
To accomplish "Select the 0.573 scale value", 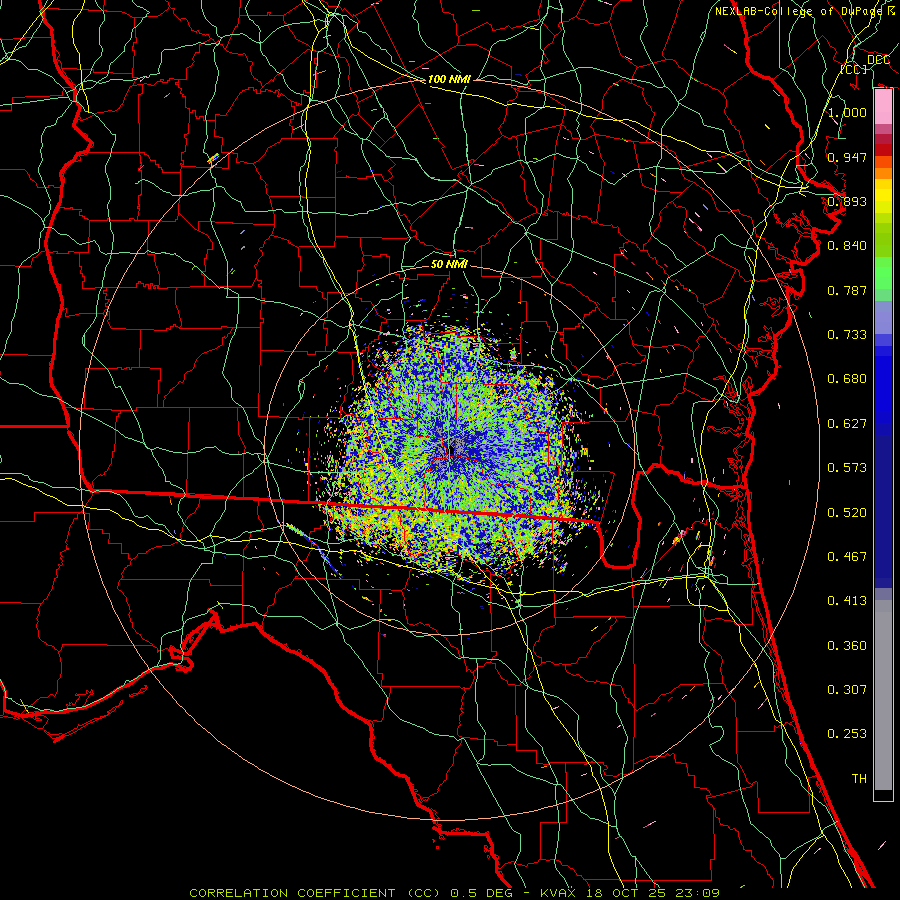I will 847,468.
